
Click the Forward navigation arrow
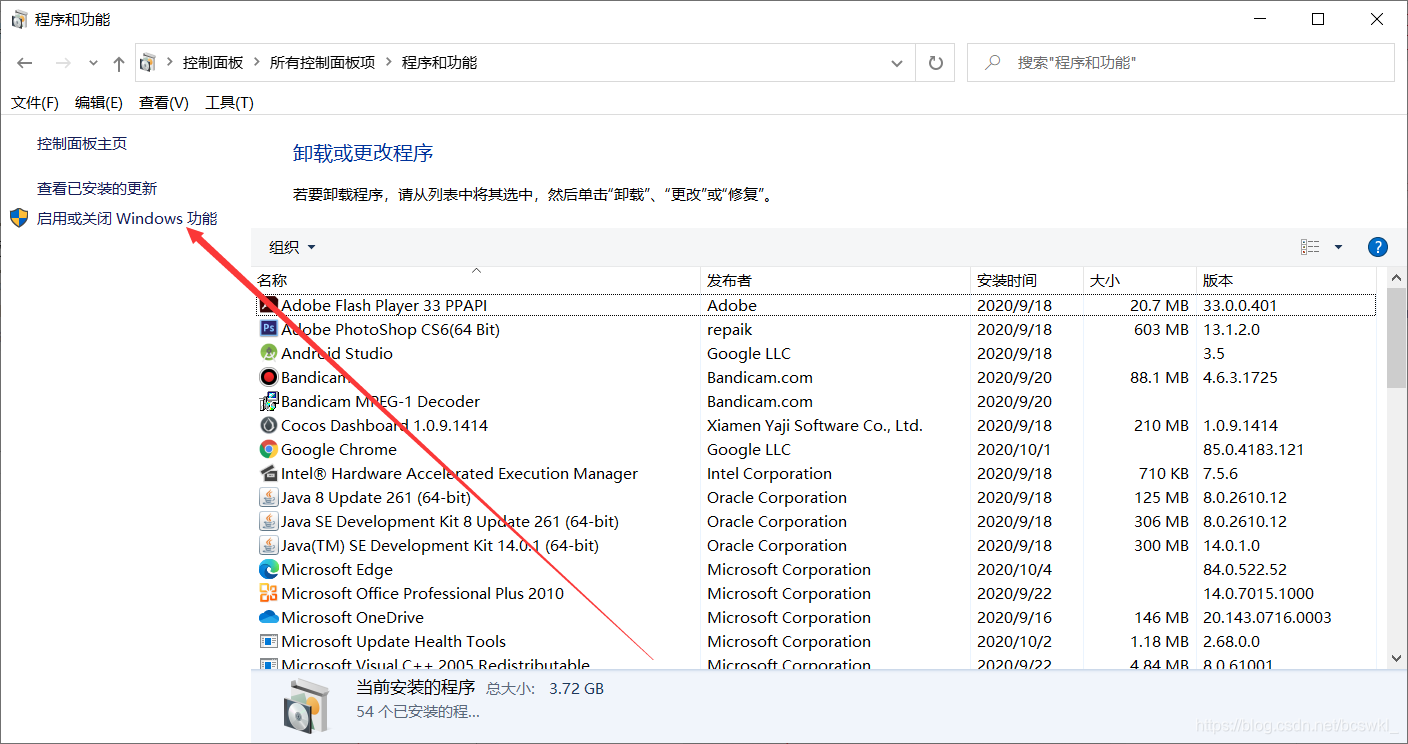[63, 63]
